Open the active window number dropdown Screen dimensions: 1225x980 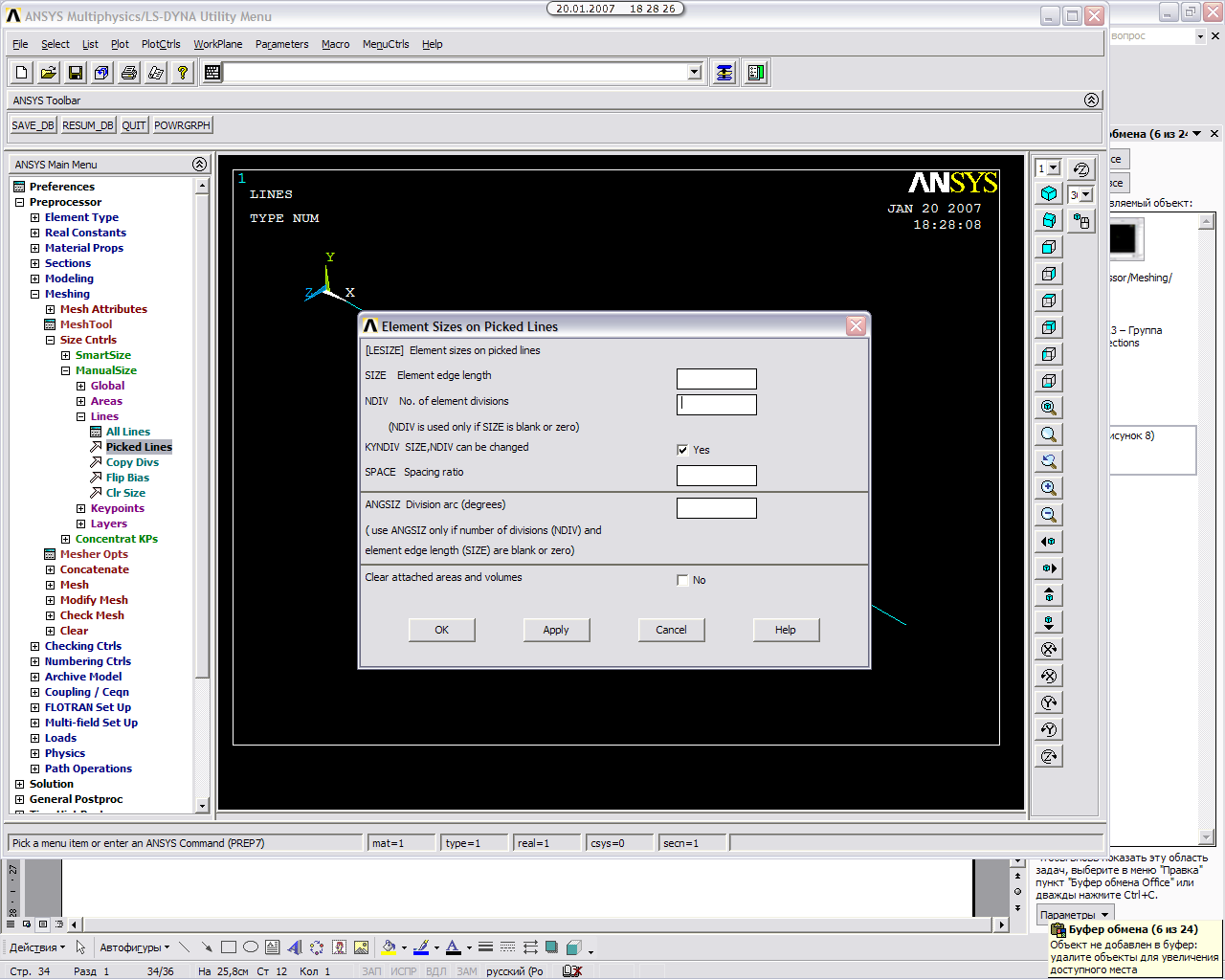point(1054,168)
